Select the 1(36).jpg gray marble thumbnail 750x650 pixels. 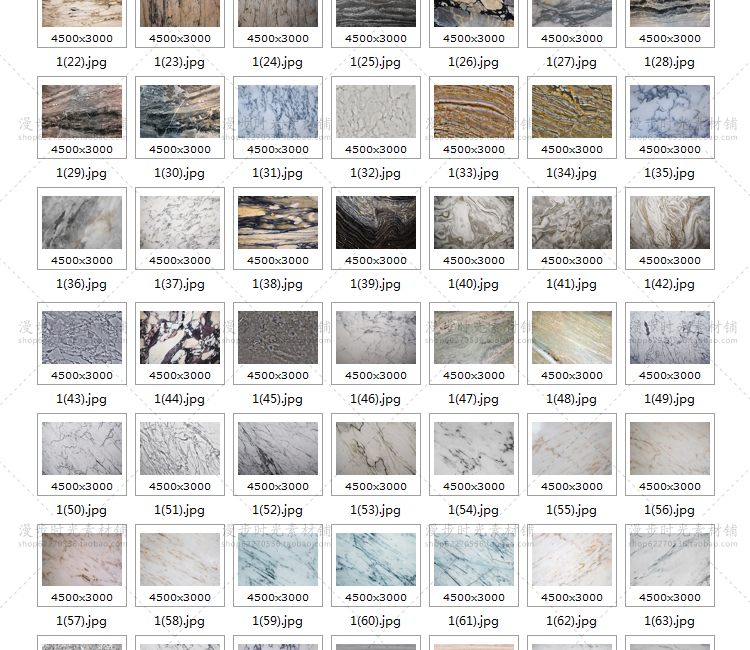(82, 222)
